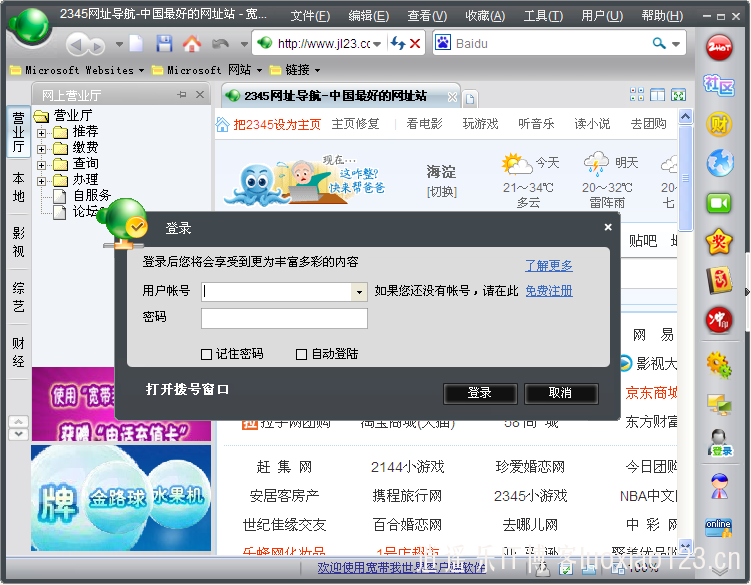This screenshot has width=751, height=585.
Task: Open the 奖 star award sidebar icon
Action: (x=719, y=242)
